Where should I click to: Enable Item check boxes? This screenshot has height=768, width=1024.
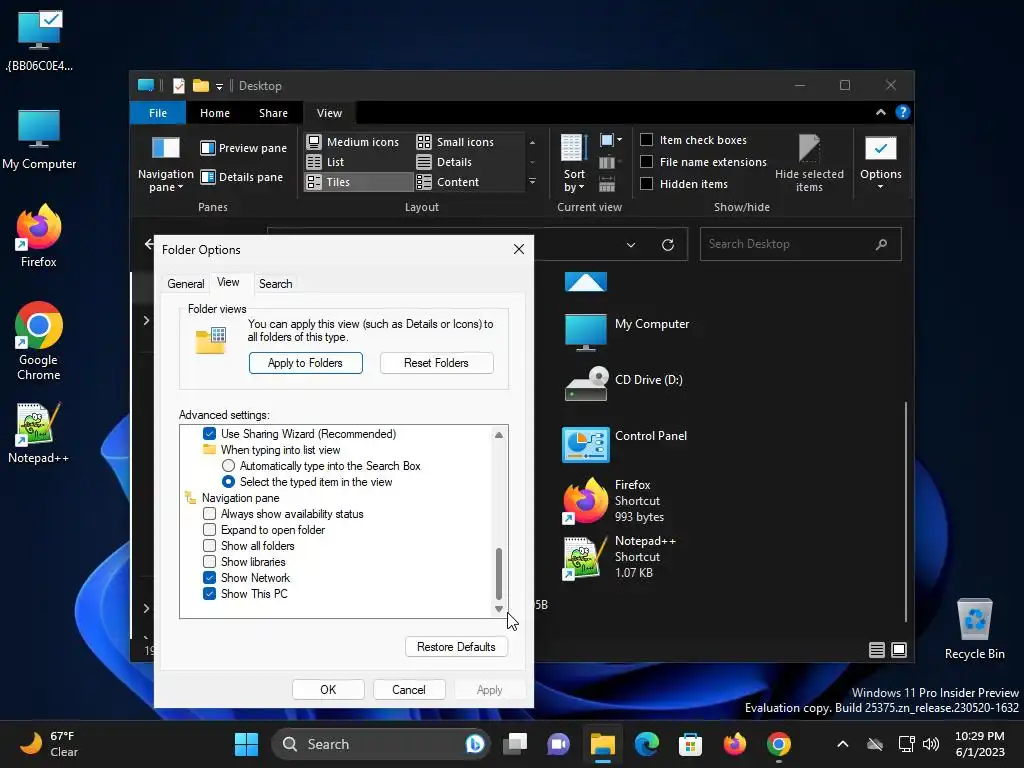click(647, 140)
